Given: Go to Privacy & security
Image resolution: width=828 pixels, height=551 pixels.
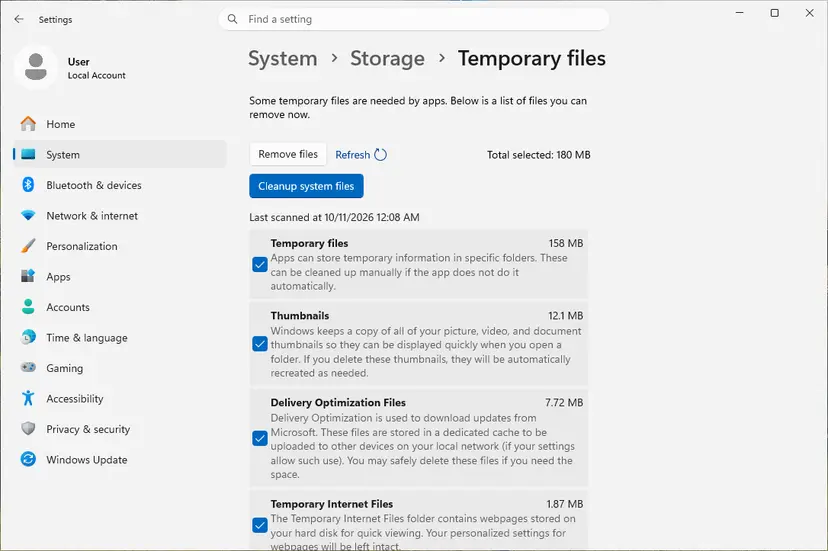Looking at the screenshot, I should 120,429.
